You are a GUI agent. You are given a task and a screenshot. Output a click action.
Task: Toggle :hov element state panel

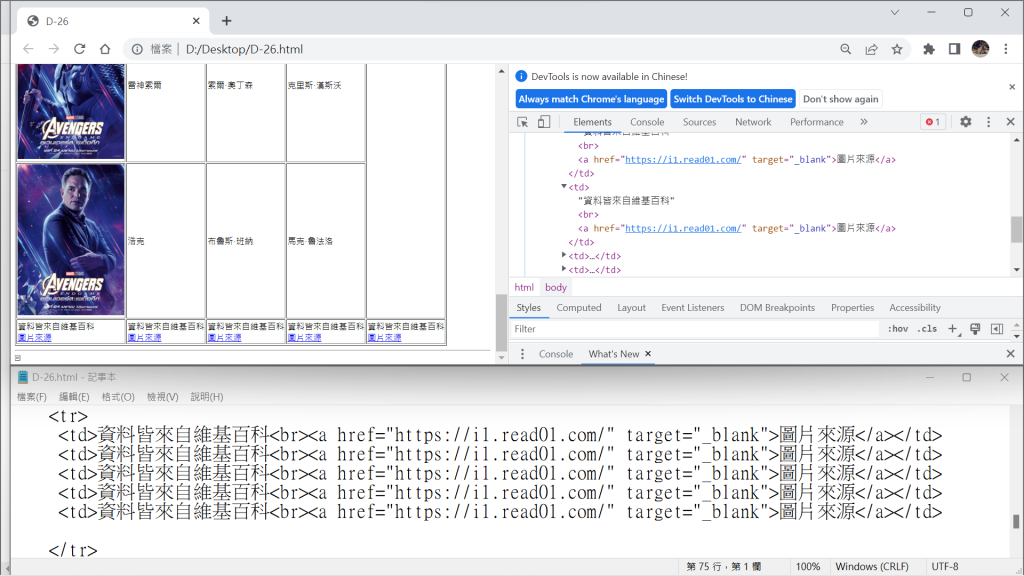(897, 329)
